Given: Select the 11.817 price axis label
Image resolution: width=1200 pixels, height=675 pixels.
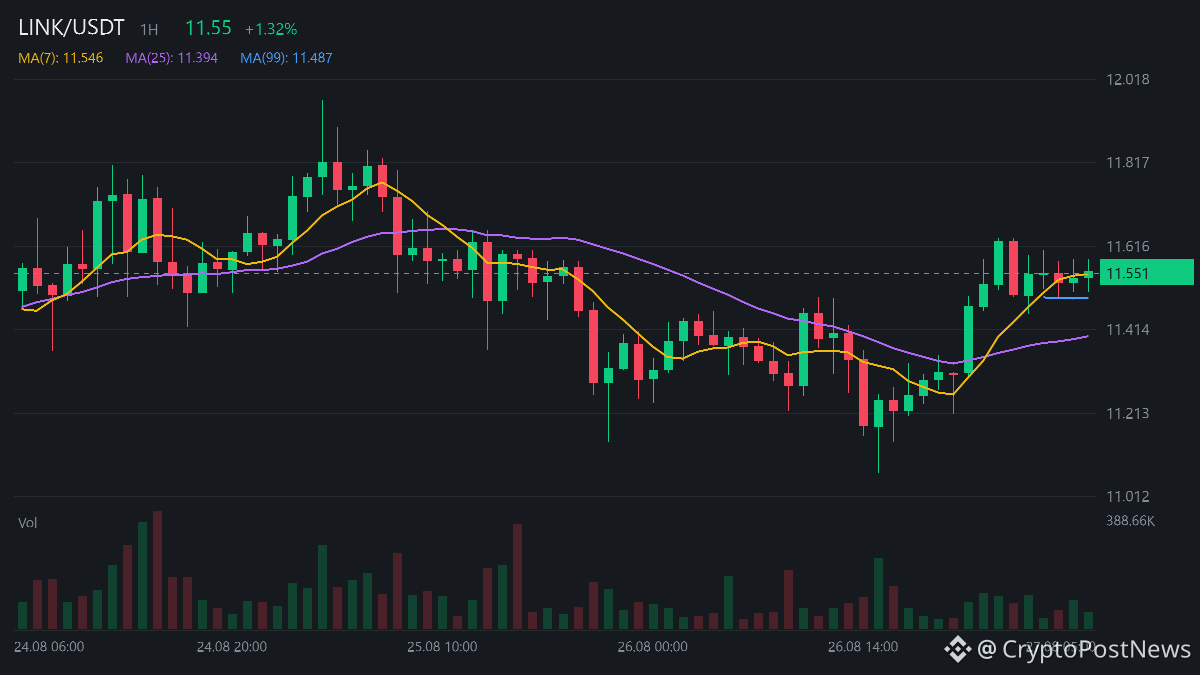Looking at the screenshot, I should click(1127, 163).
